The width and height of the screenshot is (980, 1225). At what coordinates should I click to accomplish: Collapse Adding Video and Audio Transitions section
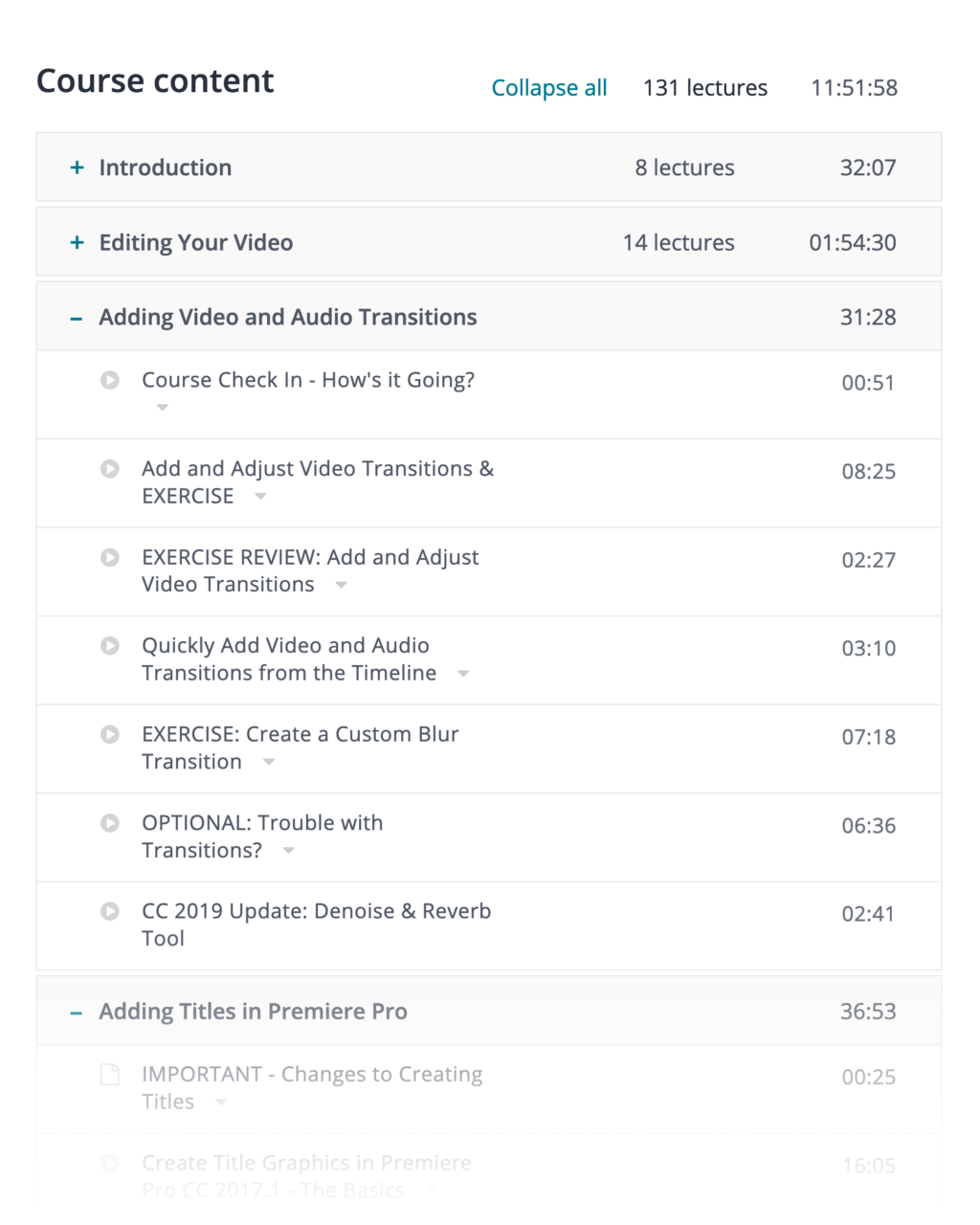point(77,318)
